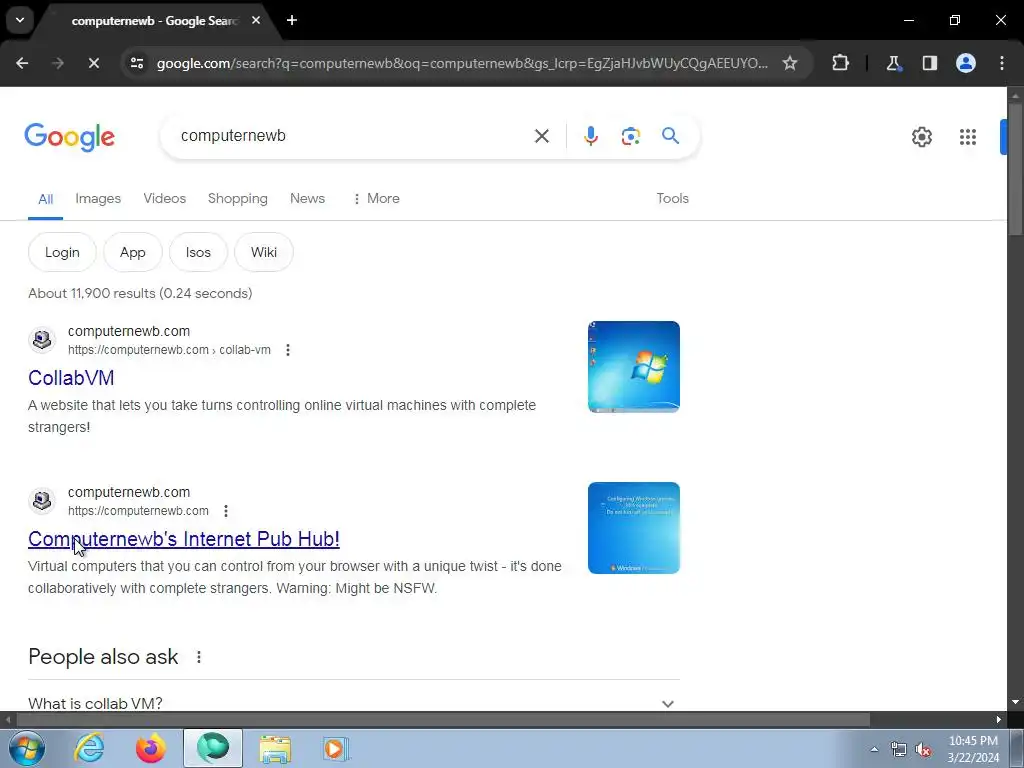Viewport: 1024px width, 768px height.
Task: Go back to the previous page
Action: [x=22, y=63]
